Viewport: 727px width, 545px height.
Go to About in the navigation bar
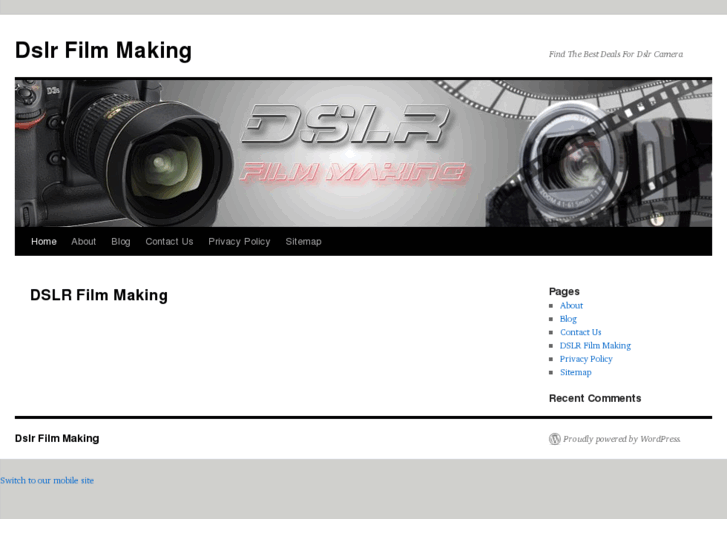[83, 241]
